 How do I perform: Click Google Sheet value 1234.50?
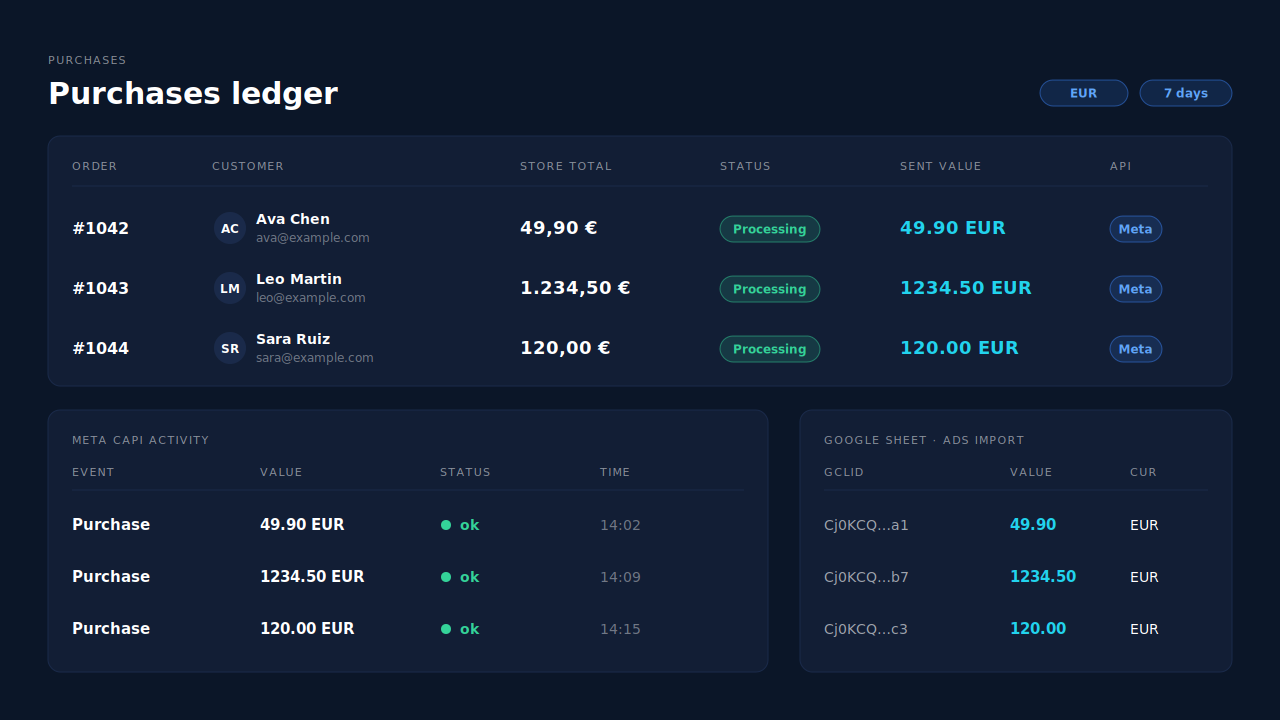[1043, 577]
